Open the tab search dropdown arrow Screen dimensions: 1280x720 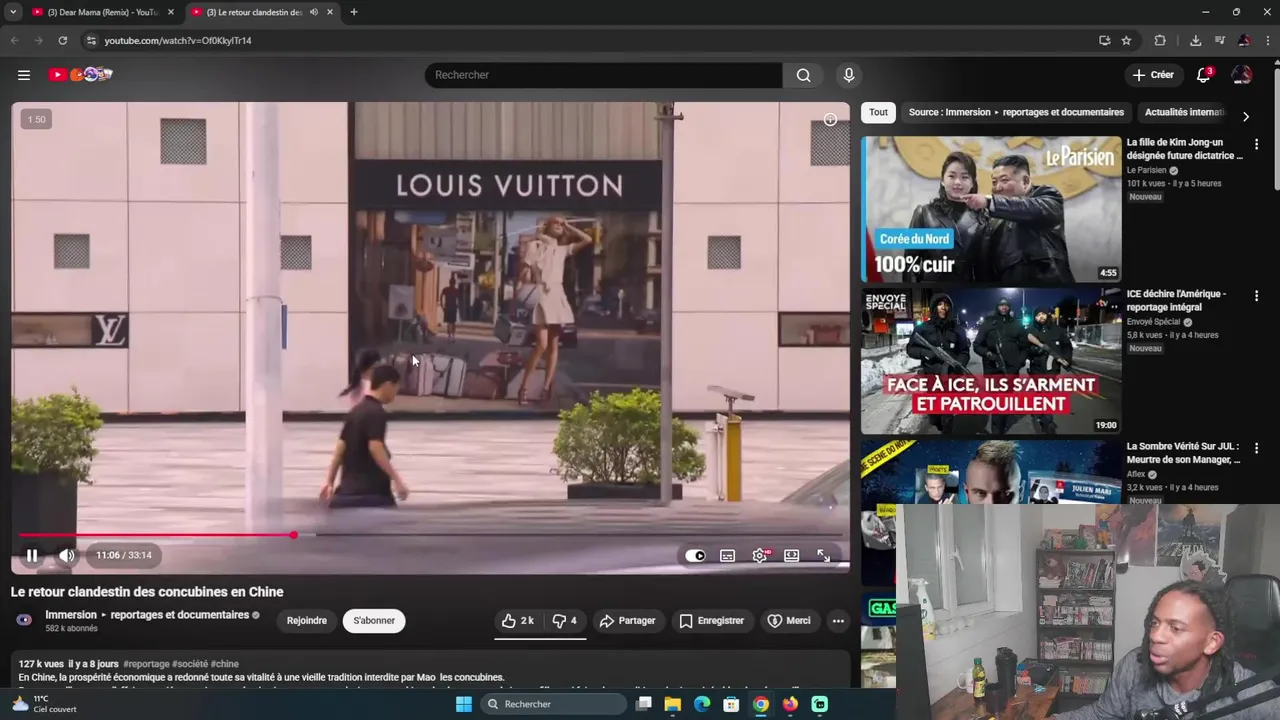point(13,12)
